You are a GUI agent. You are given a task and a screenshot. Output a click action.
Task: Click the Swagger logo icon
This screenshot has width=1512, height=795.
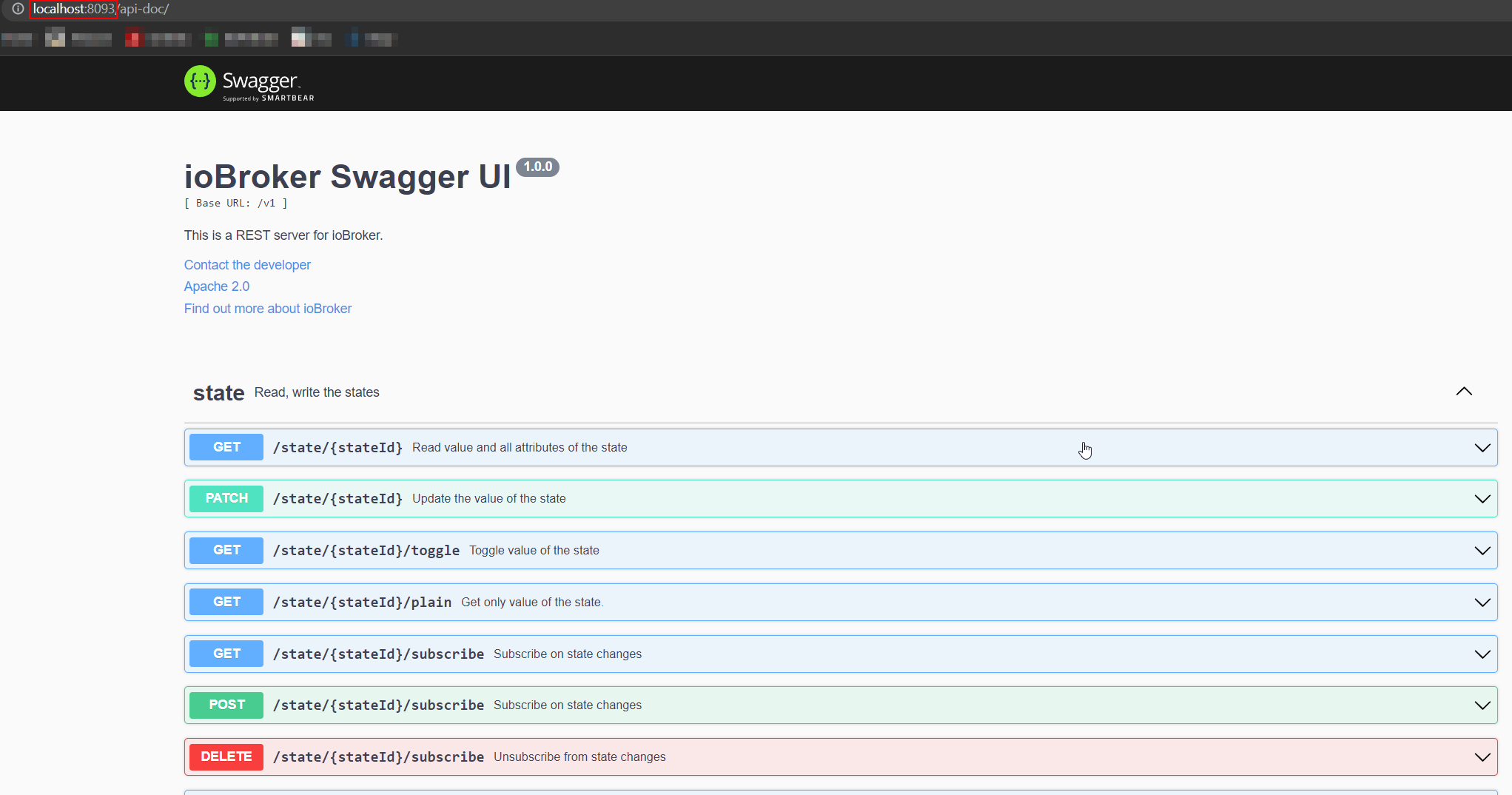tap(200, 81)
